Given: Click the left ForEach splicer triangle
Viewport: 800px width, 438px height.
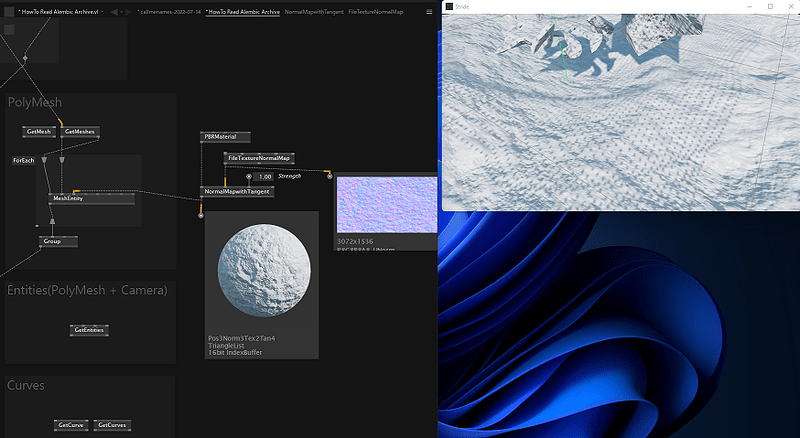Looking at the screenshot, I should click(x=44, y=160).
